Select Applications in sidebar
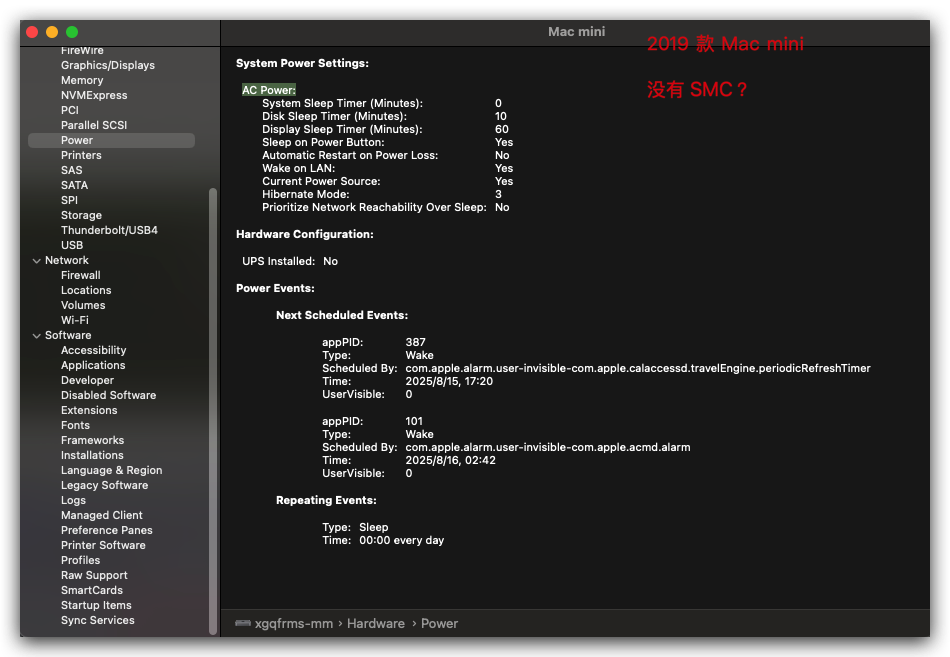950x657 pixels. (93, 365)
